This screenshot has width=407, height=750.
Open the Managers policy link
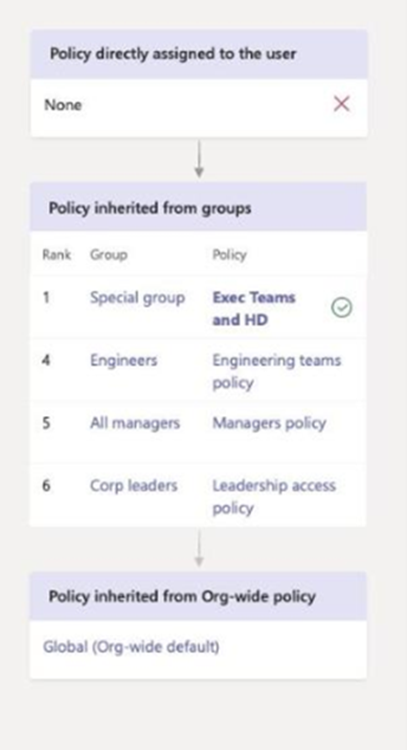pos(269,423)
